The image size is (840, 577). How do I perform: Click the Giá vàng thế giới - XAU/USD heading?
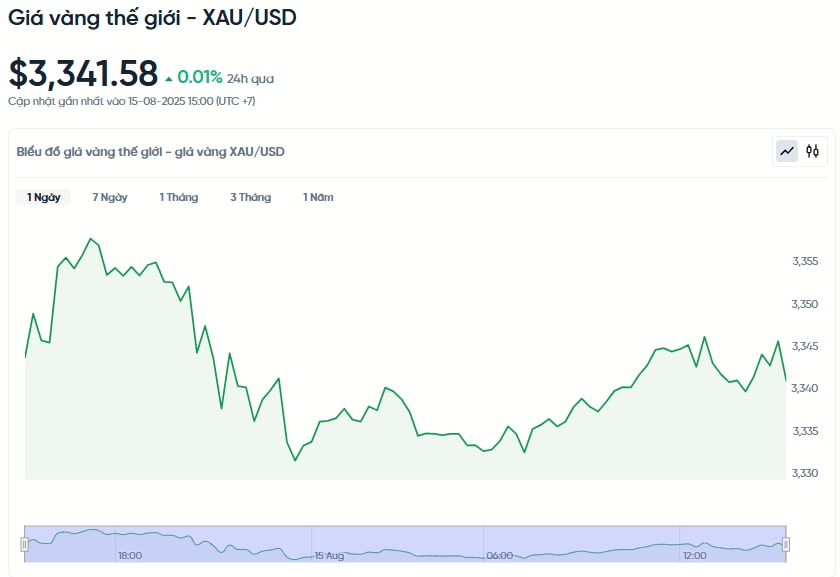tap(152, 18)
